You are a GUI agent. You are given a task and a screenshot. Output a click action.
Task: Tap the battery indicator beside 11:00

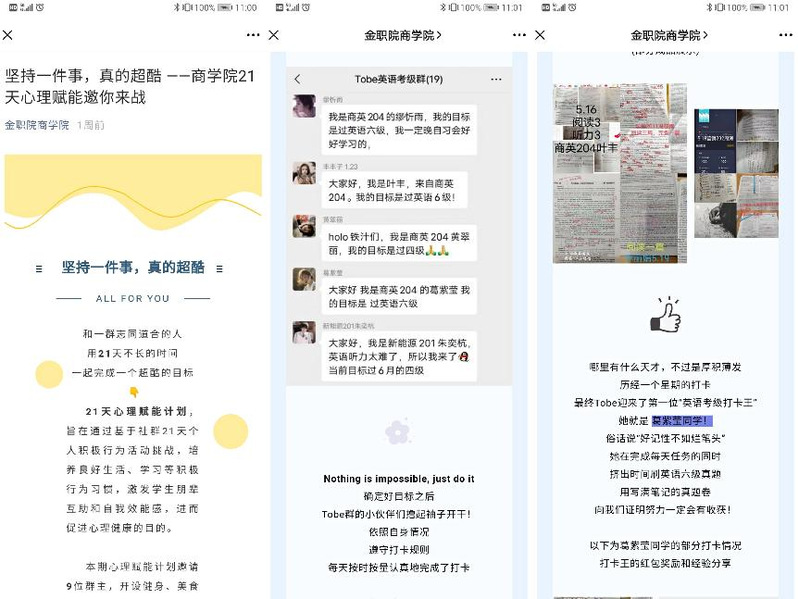pos(224,8)
